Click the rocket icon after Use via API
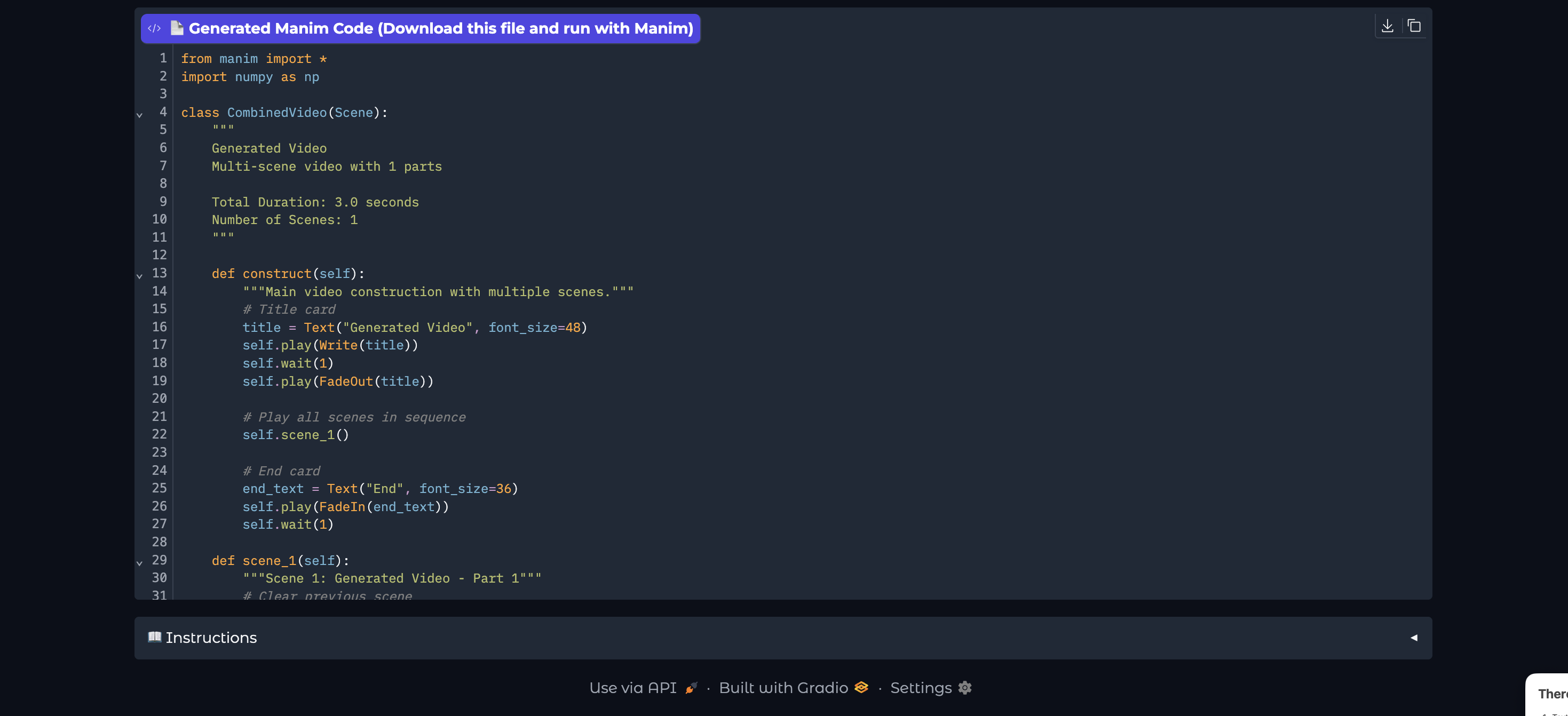This screenshot has height=716, width=1568. tap(691, 688)
